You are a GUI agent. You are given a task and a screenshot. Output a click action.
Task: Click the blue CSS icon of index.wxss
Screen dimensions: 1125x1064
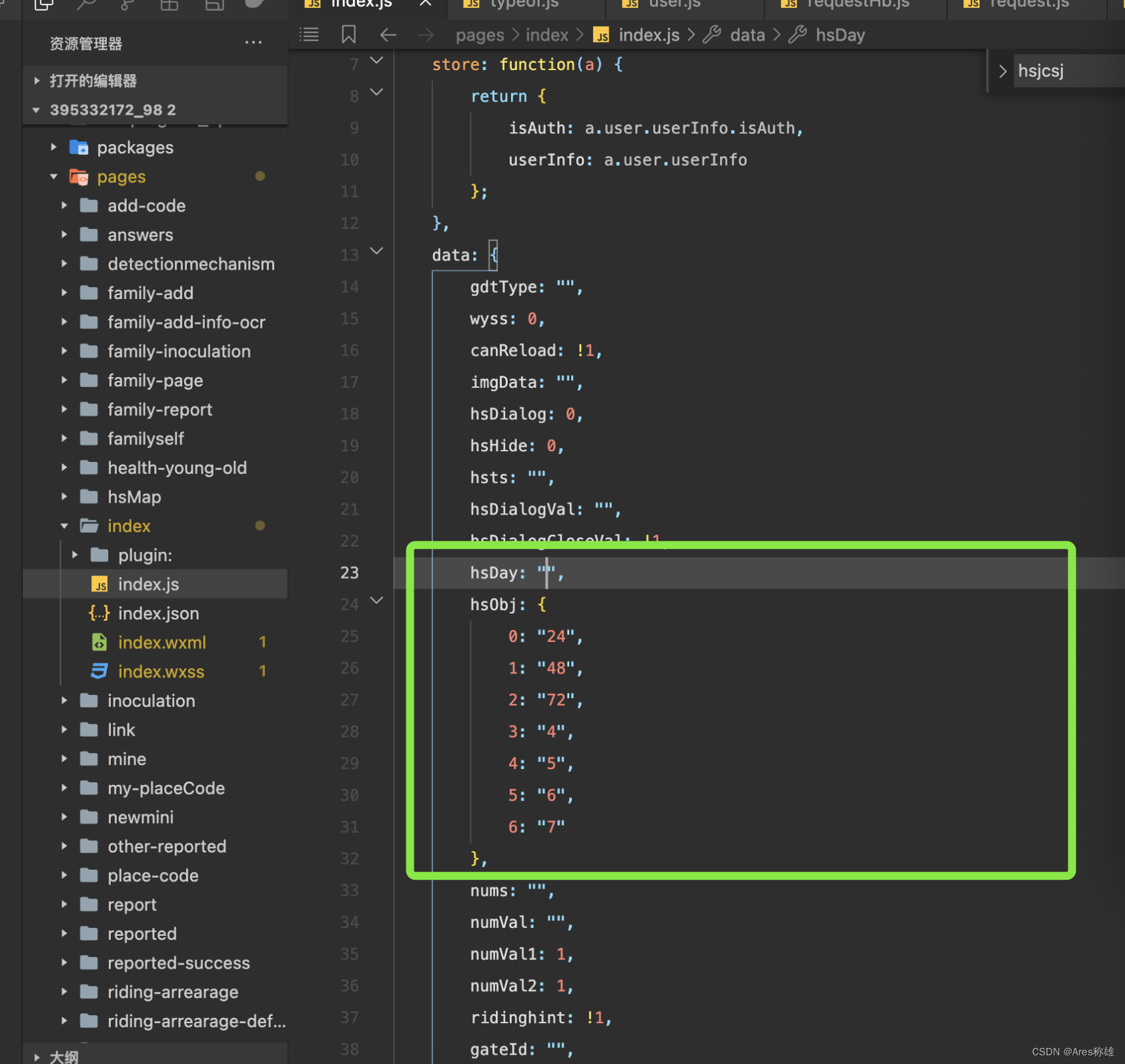point(99,672)
